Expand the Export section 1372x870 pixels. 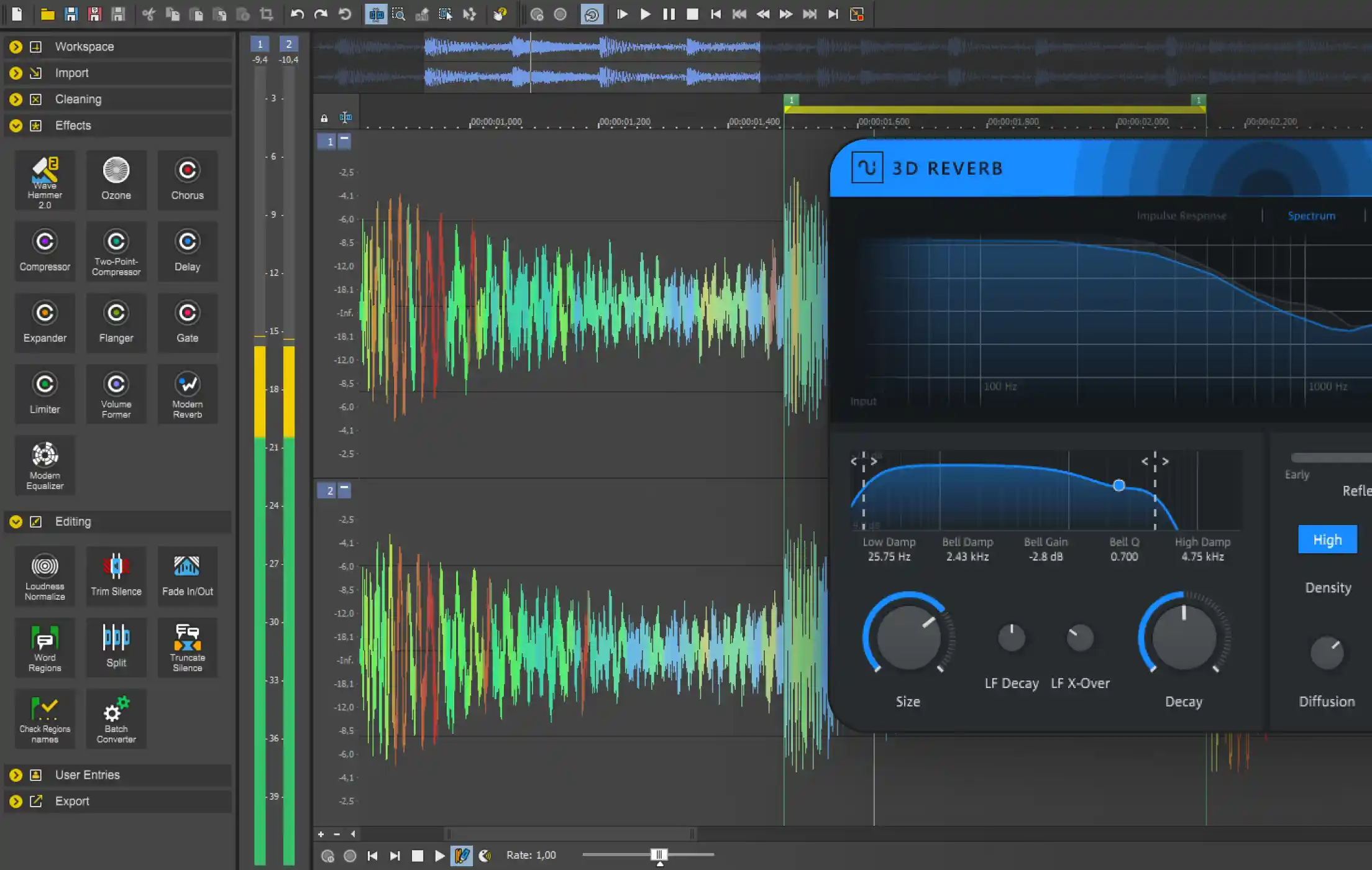point(16,802)
